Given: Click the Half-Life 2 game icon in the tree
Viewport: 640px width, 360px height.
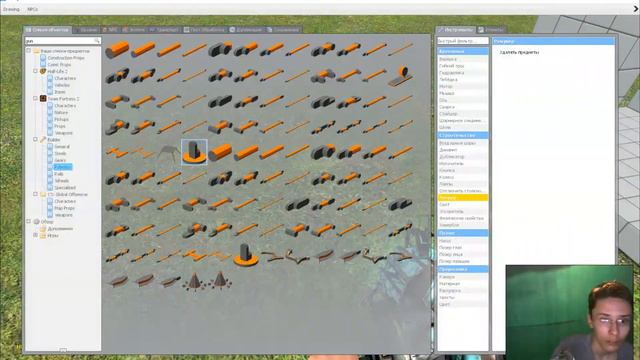Looking at the screenshot, I should [43, 71].
